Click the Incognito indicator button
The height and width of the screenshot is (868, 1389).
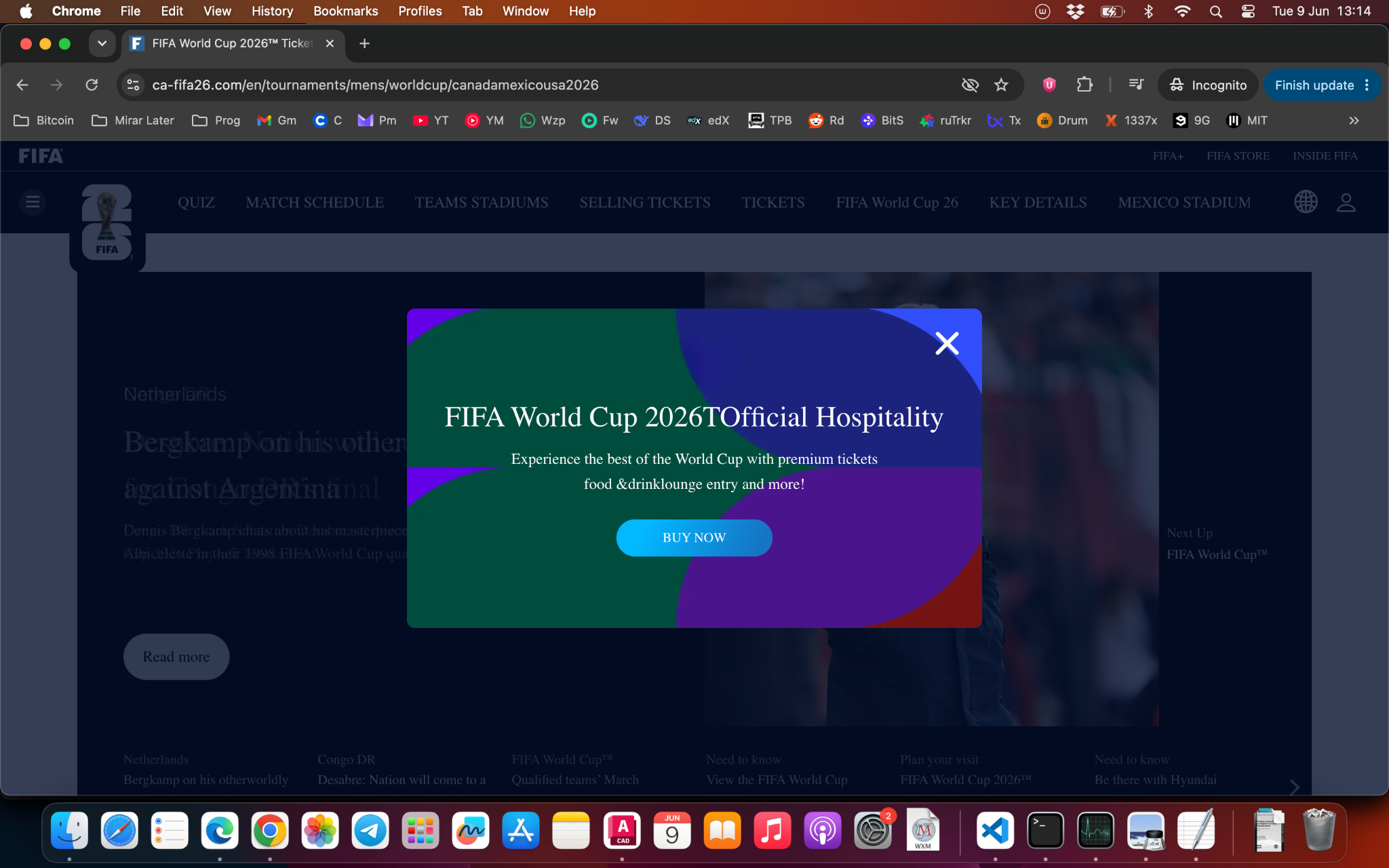pos(1208,85)
